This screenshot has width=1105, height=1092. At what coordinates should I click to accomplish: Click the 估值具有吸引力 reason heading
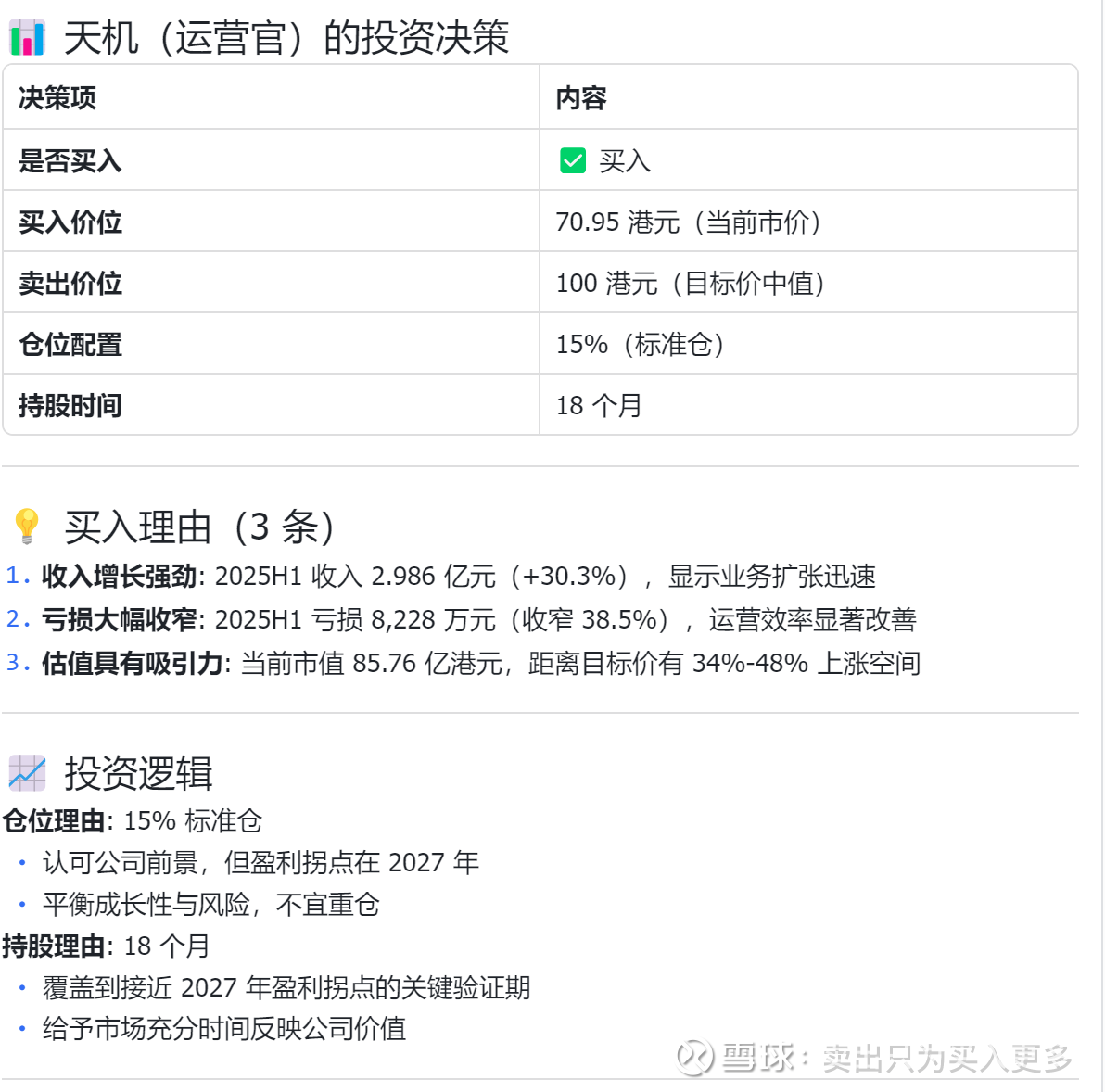tap(133, 663)
